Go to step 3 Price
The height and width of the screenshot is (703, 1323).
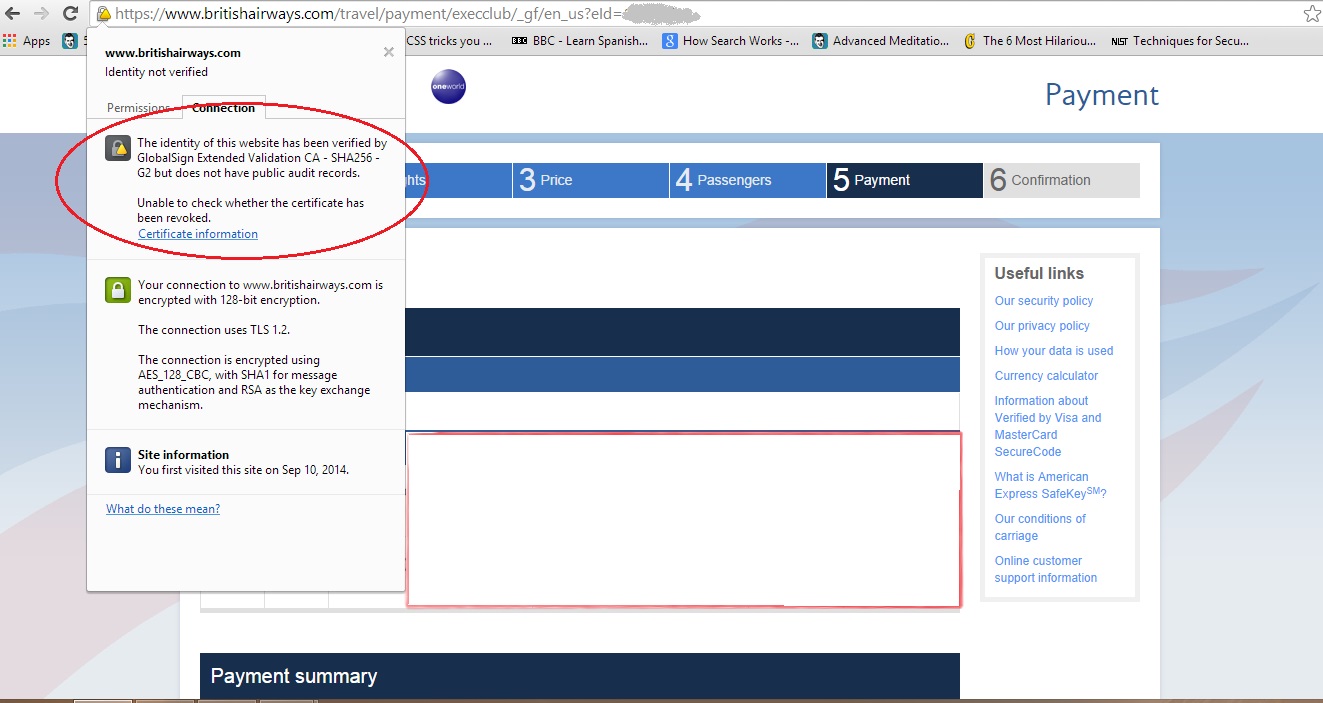tap(590, 180)
